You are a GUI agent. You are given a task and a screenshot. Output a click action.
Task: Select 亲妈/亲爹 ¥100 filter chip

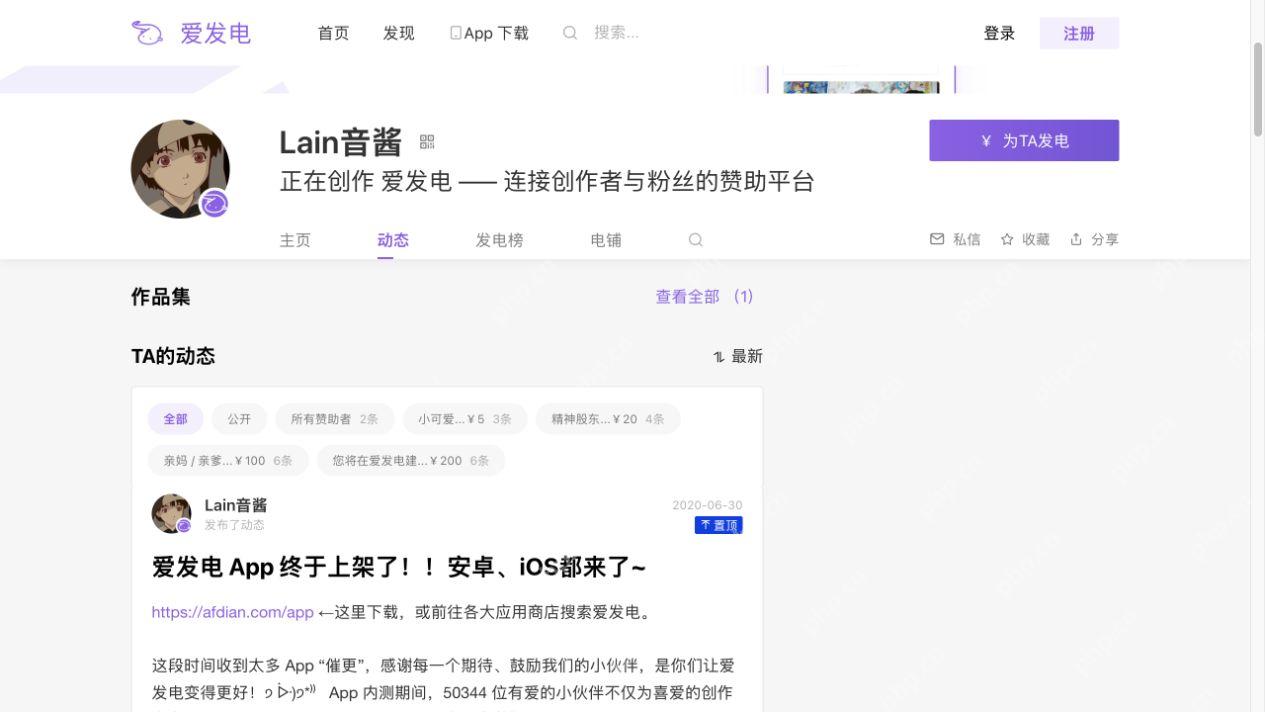coord(228,461)
